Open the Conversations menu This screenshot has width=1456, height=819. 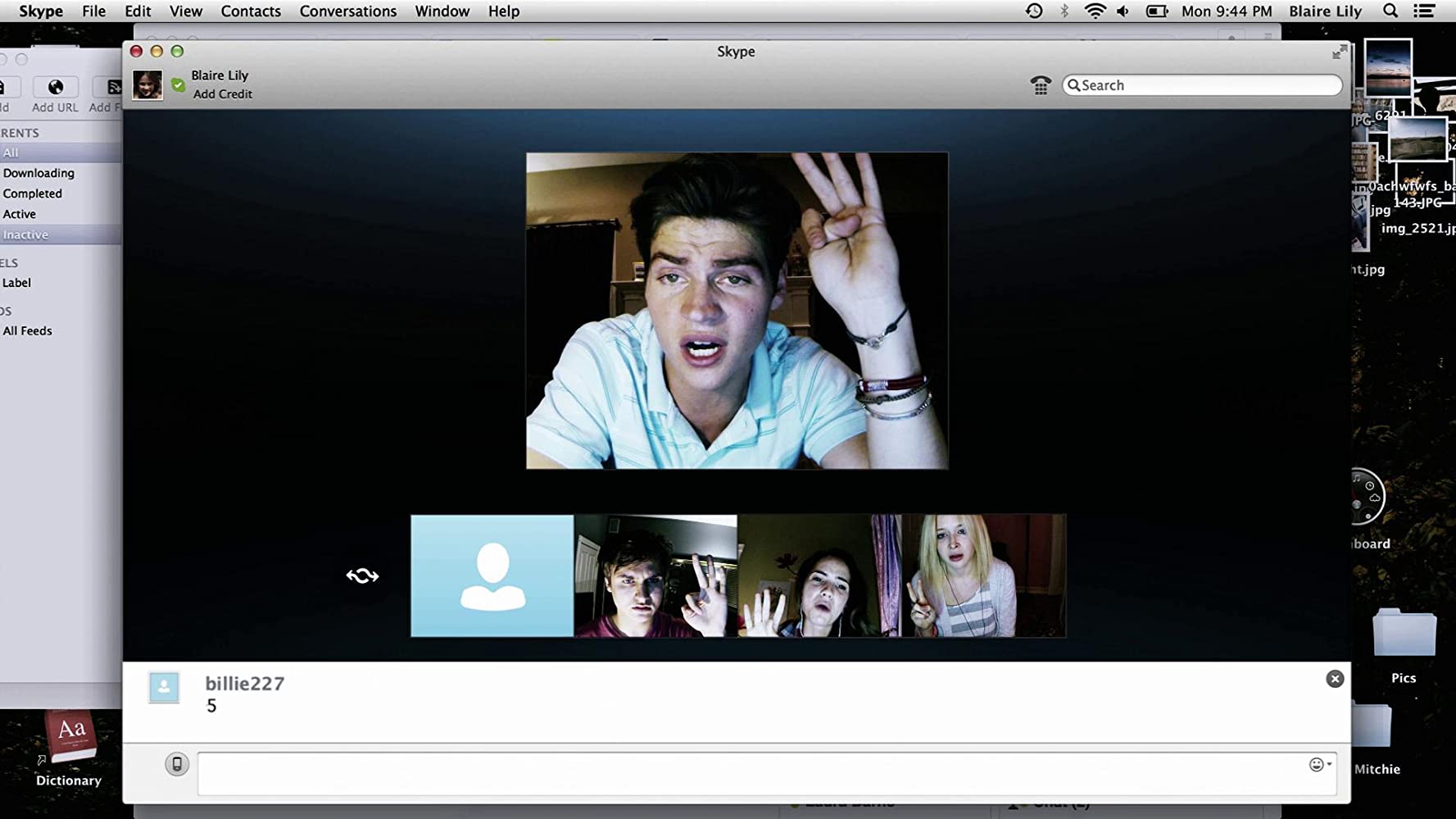(x=347, y=11)
